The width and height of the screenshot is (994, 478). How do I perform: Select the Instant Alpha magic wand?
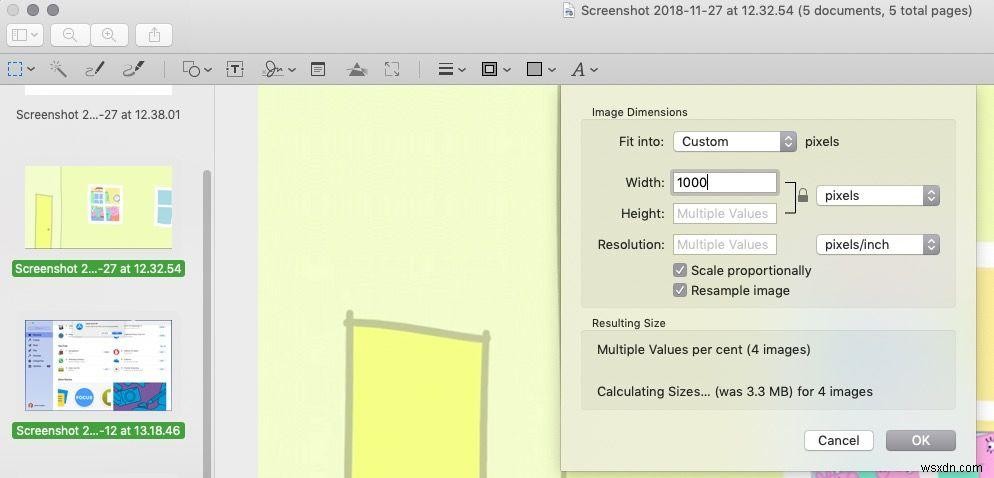pos(58,69)
